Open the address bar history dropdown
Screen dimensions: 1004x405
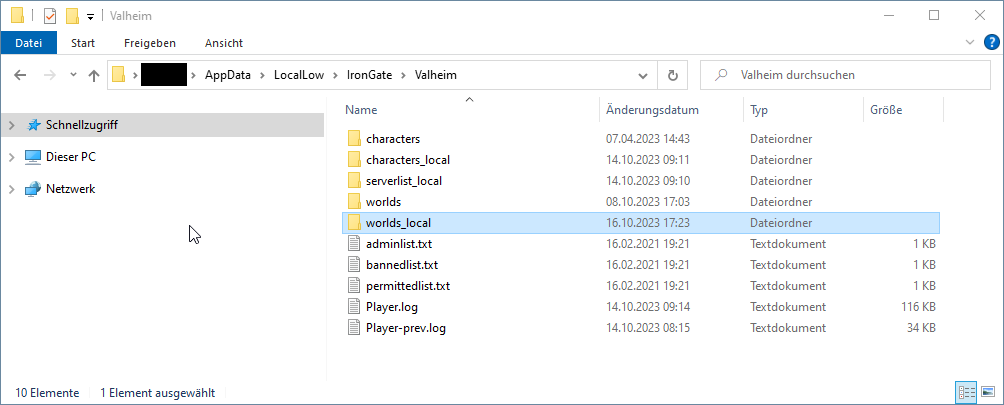click(643, 75)
